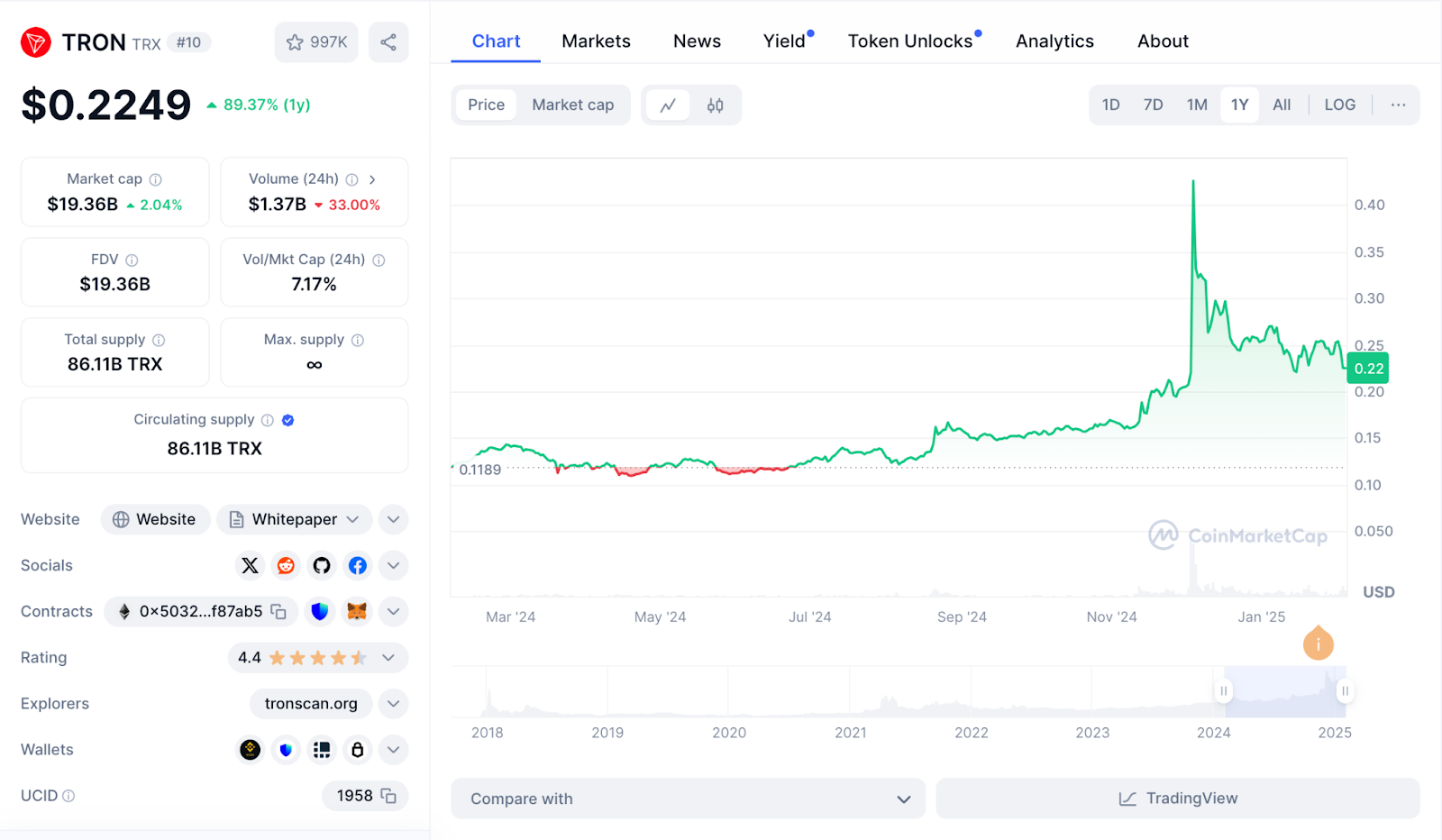The image size is (1442, 840).
Task: Grab the left range handle of timeline selector
Action: (x=1224, y=691)
